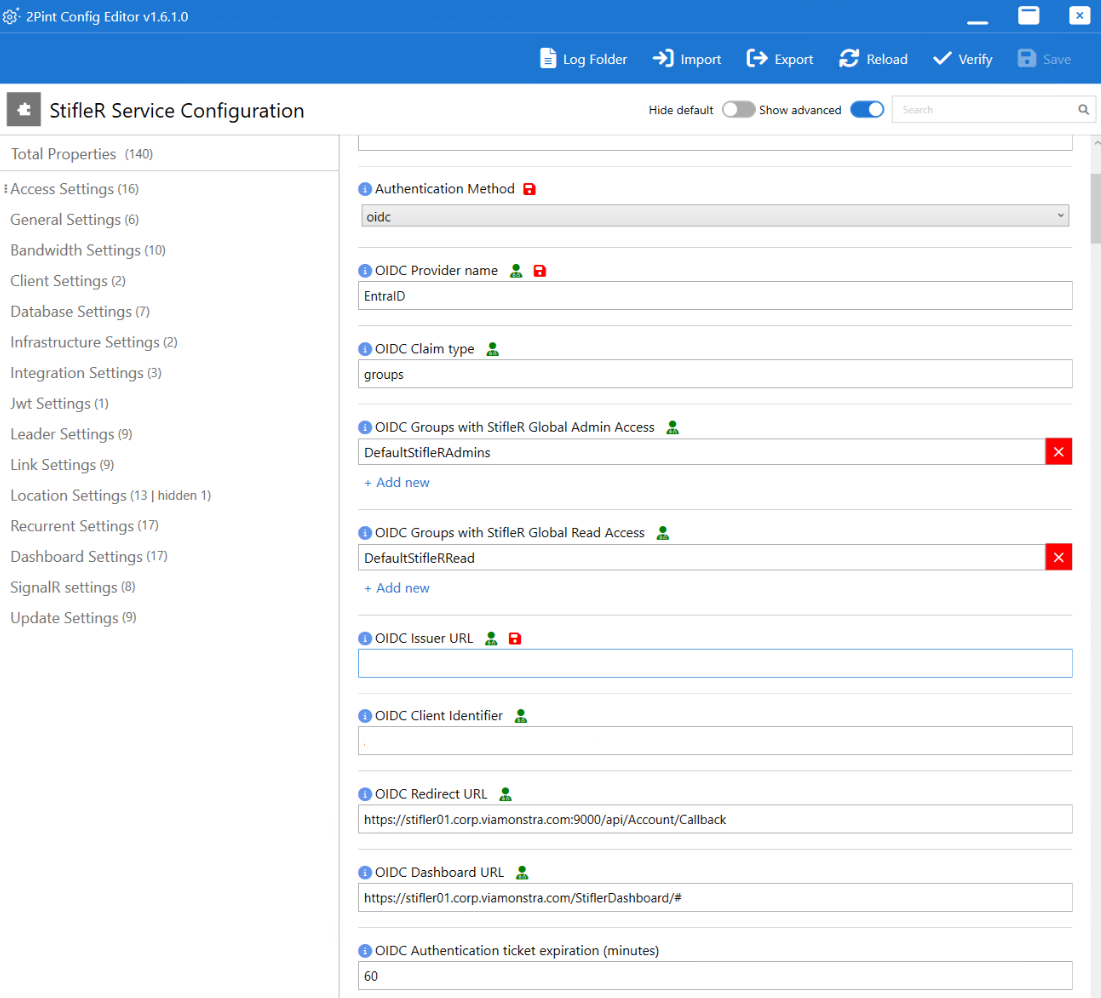Image resolution: width=1101 pixels, height=998 pixels.
Task: Delete the DefaultStifleRRead group entry
Action: coord(1058,558)
